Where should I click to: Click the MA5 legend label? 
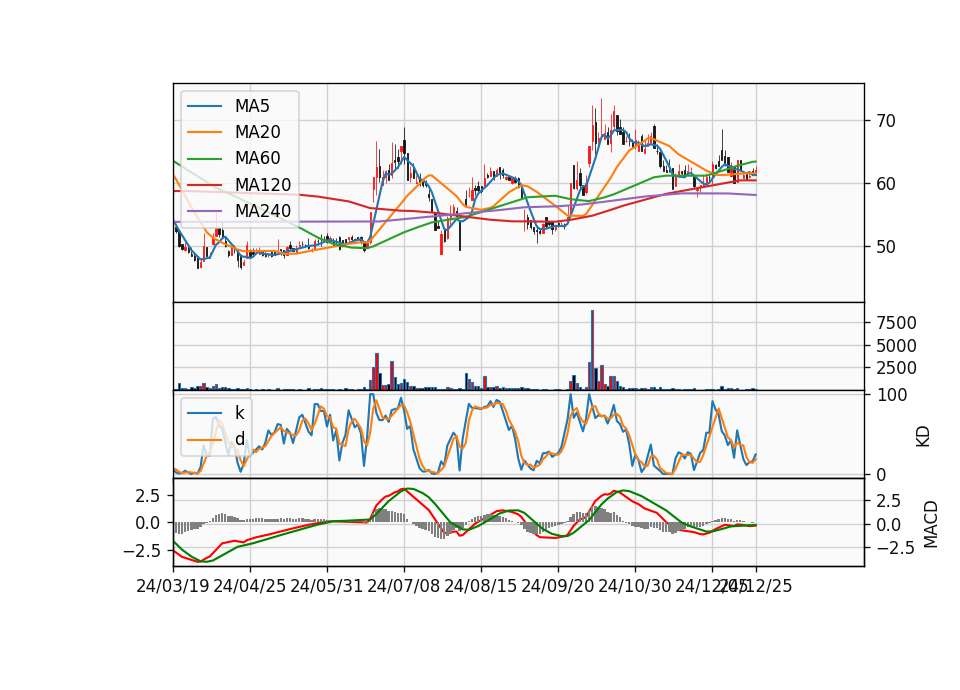(252, 106)
